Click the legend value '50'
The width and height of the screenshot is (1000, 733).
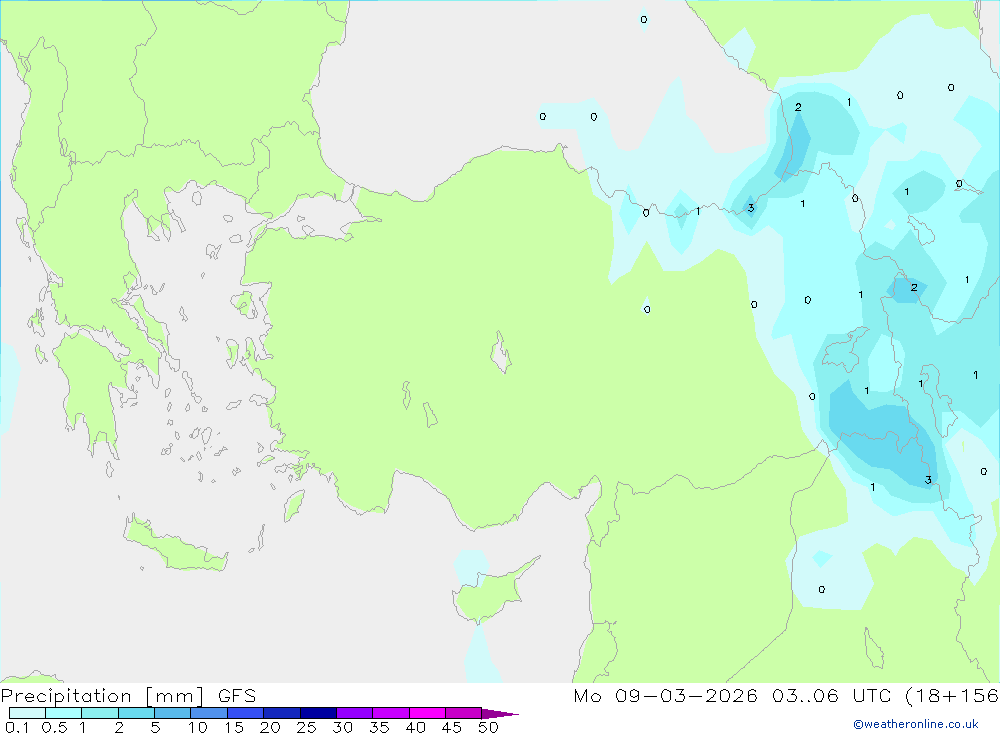click(x=489, y=727)
